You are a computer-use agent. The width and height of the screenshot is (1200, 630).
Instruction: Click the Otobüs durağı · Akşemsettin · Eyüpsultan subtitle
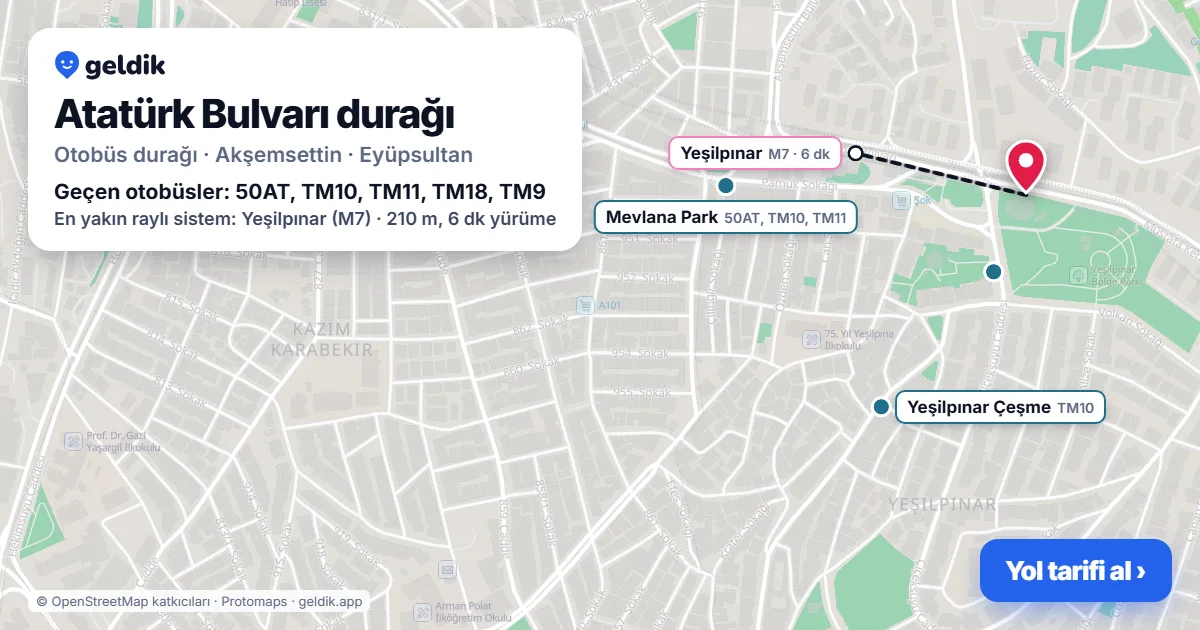pos(264,155)
